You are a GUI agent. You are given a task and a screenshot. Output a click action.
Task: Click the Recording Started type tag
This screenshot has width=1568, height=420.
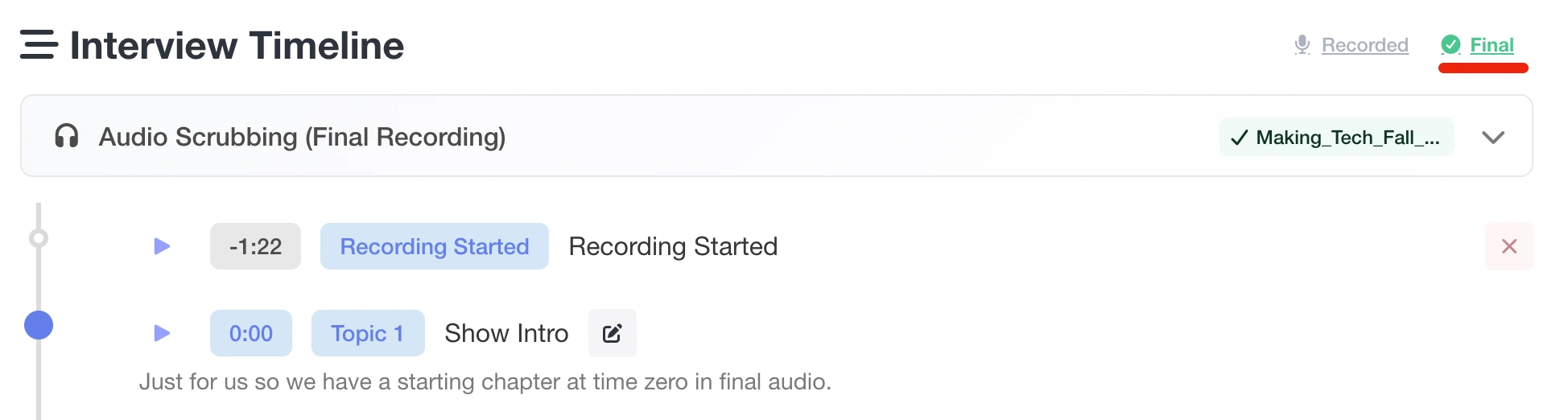coord(434,246)
